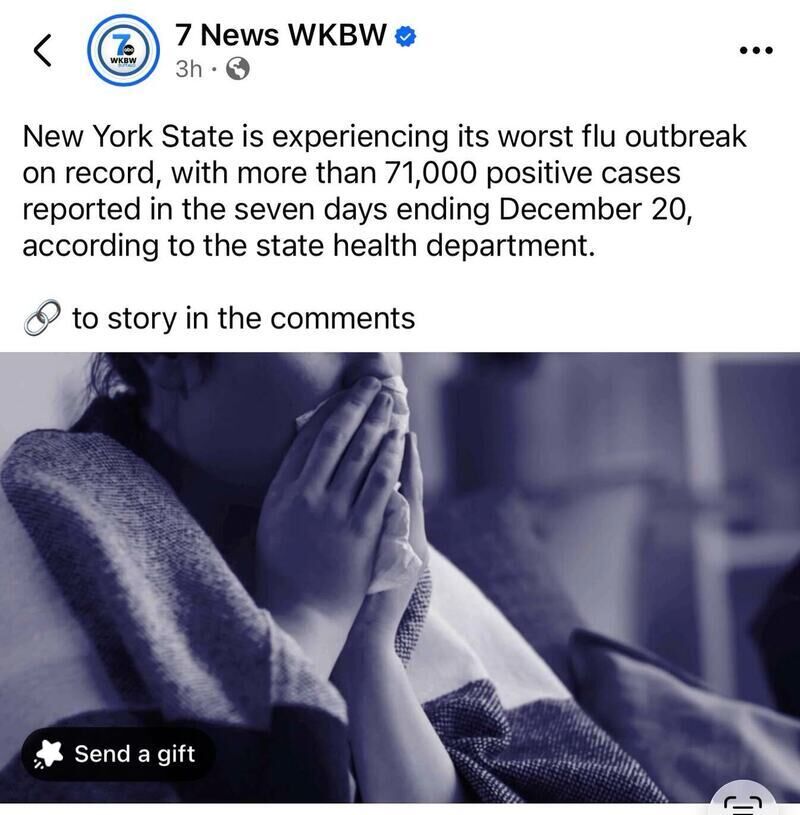Open the three-dot post options menu
800x815 pixels.
pyautogui.click(x=756, y=50)
